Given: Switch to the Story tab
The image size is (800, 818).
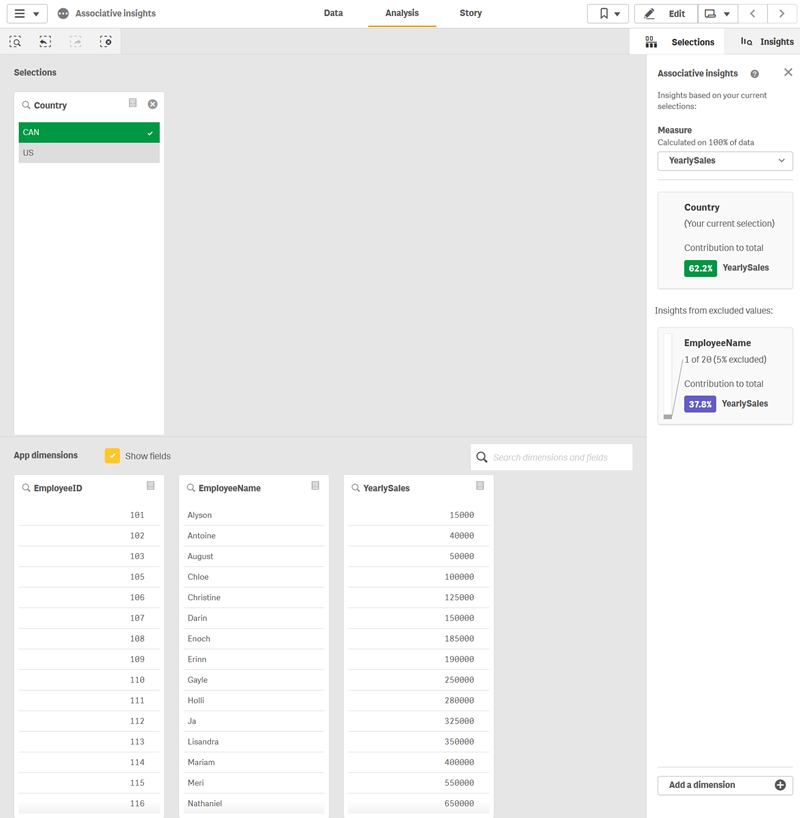Looking at the screenshot, I should click(x=470, y=13).
